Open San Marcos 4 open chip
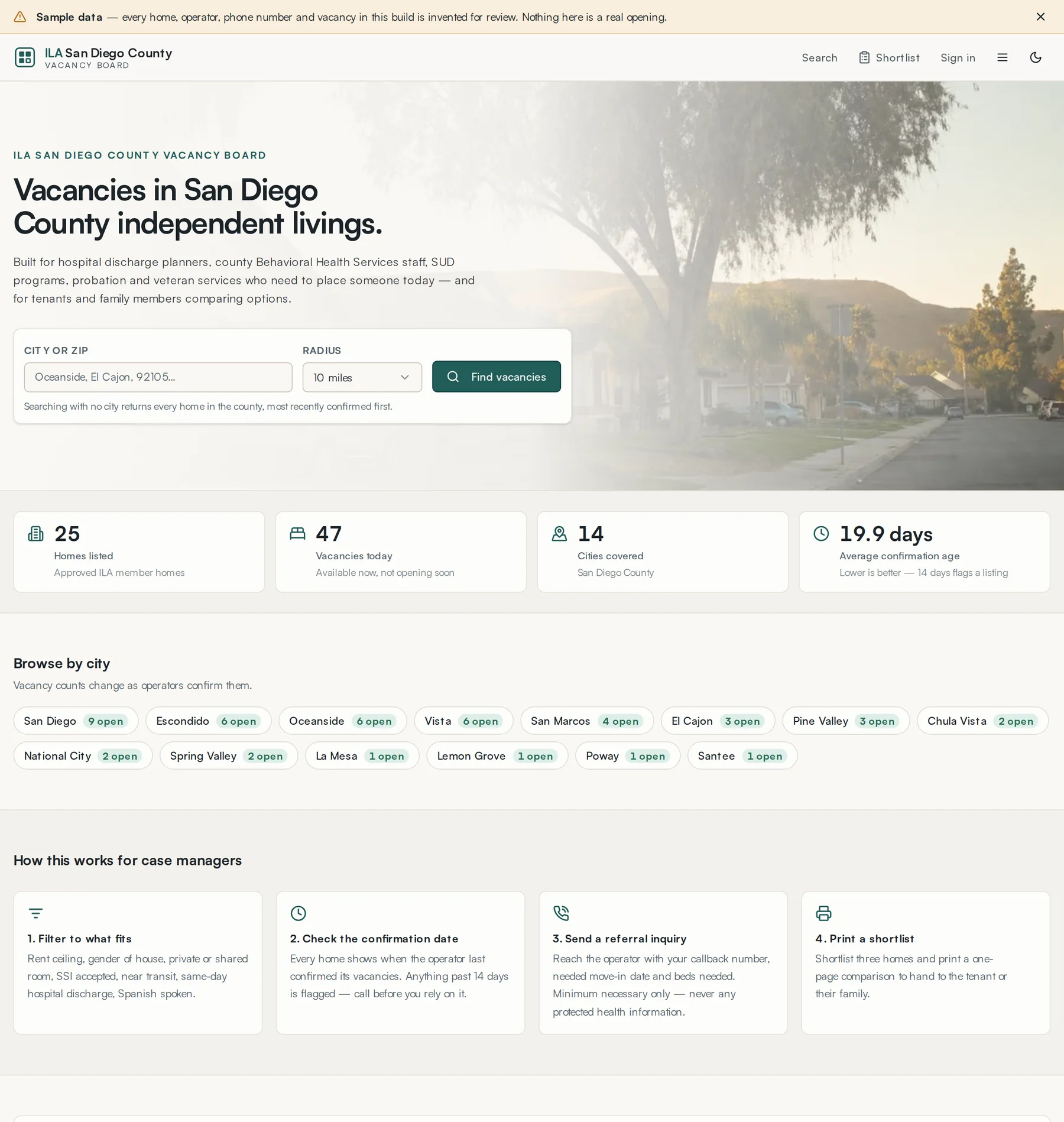The width and height of the screenshot is (1064, 1122). (x=587, y=721)
